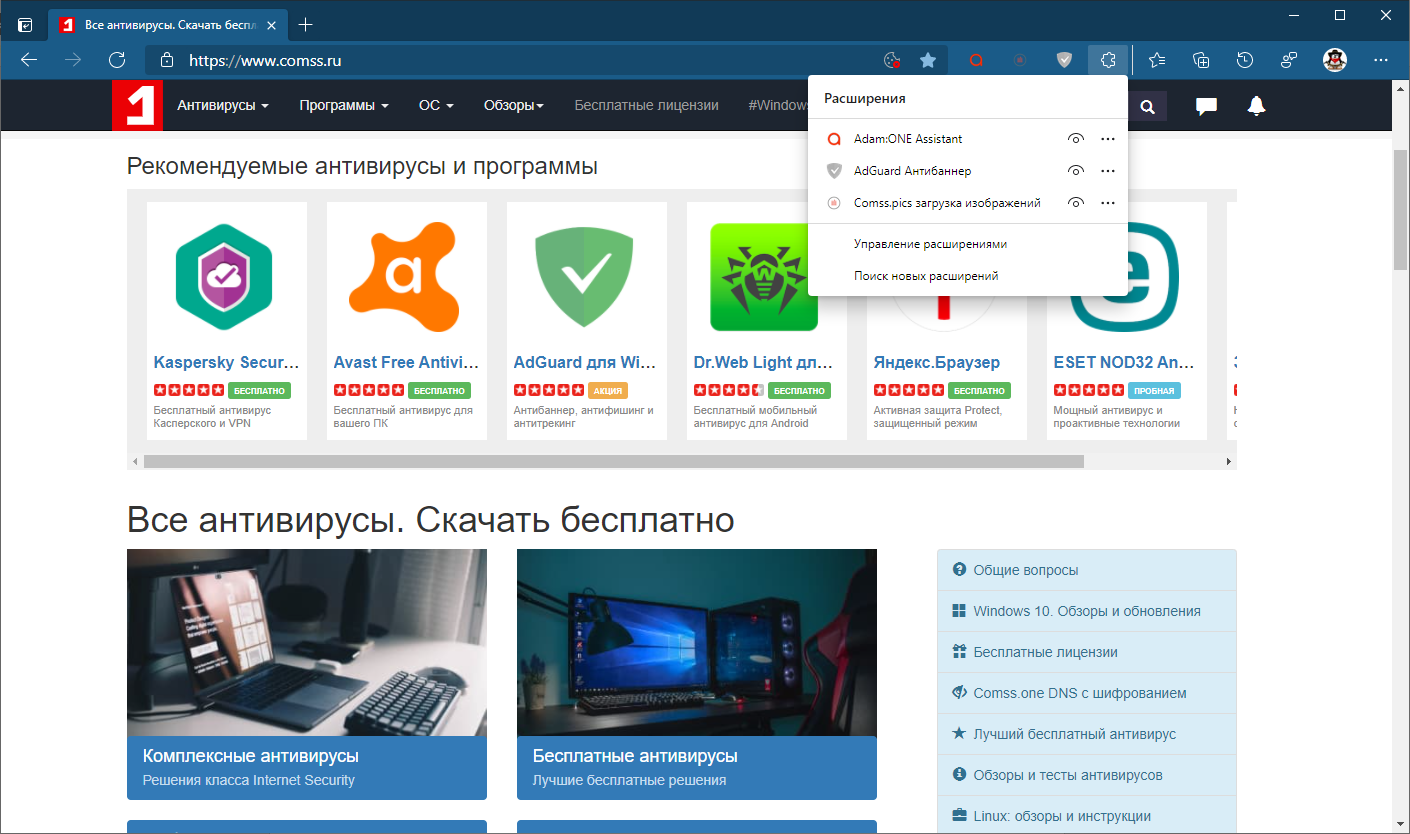Open Windows 10. Обзоры и обновления link
This screenshot has width=1410, height=834.
coord(1087,611)
